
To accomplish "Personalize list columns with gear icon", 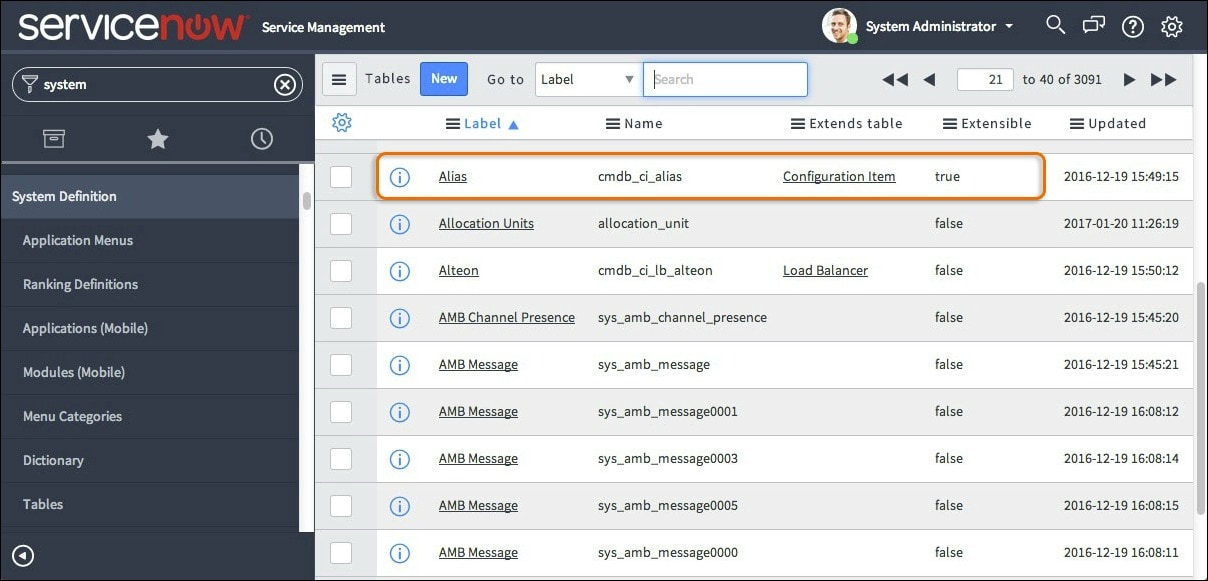I will [x=342, y=123].
